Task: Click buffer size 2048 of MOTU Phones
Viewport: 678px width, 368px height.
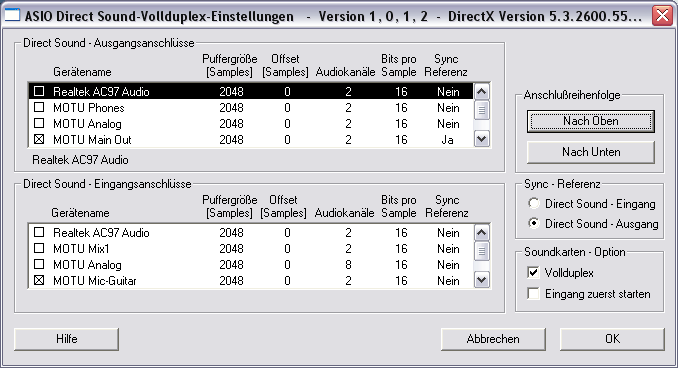Action: (x=231, y=108)
